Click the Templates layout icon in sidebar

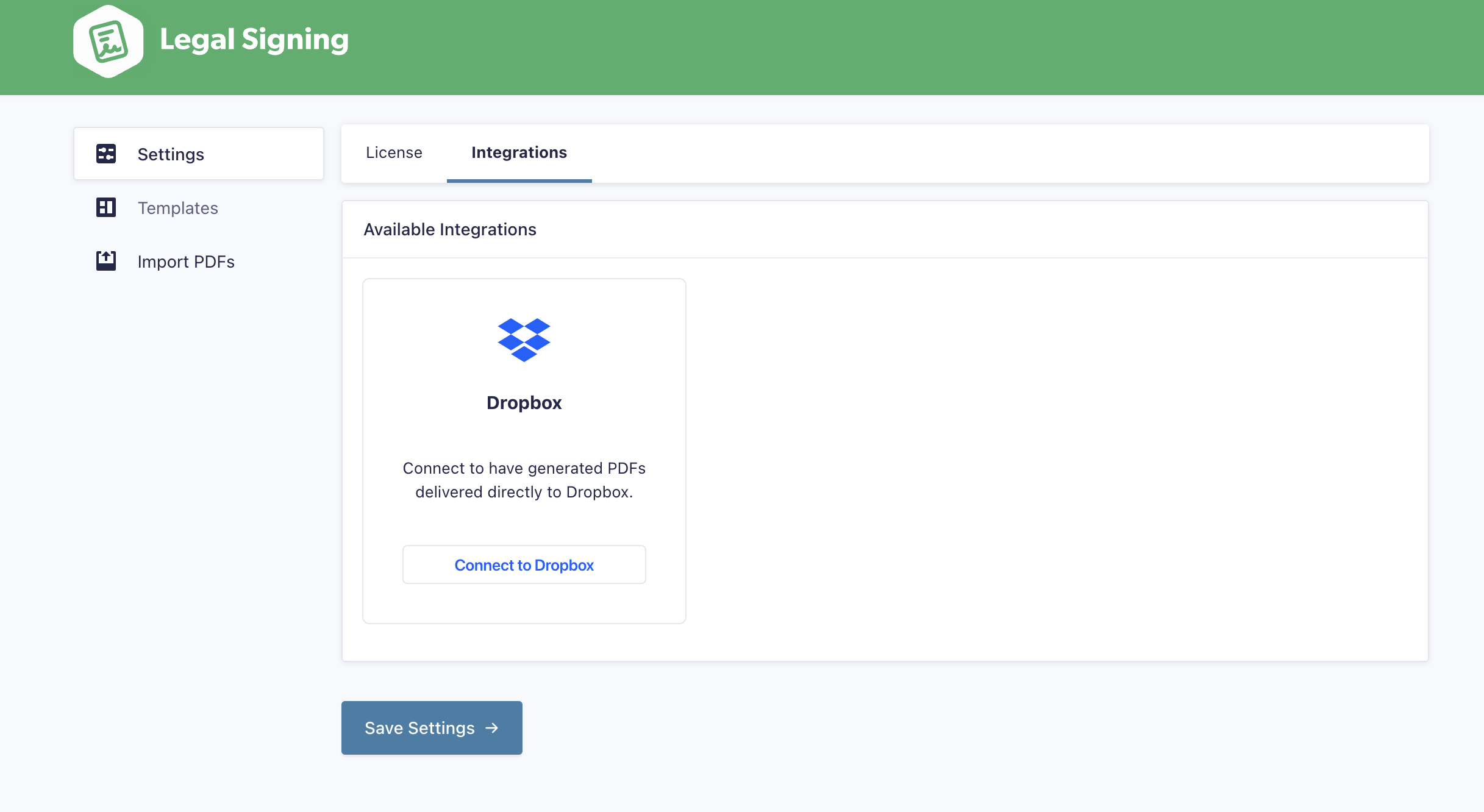106,207
